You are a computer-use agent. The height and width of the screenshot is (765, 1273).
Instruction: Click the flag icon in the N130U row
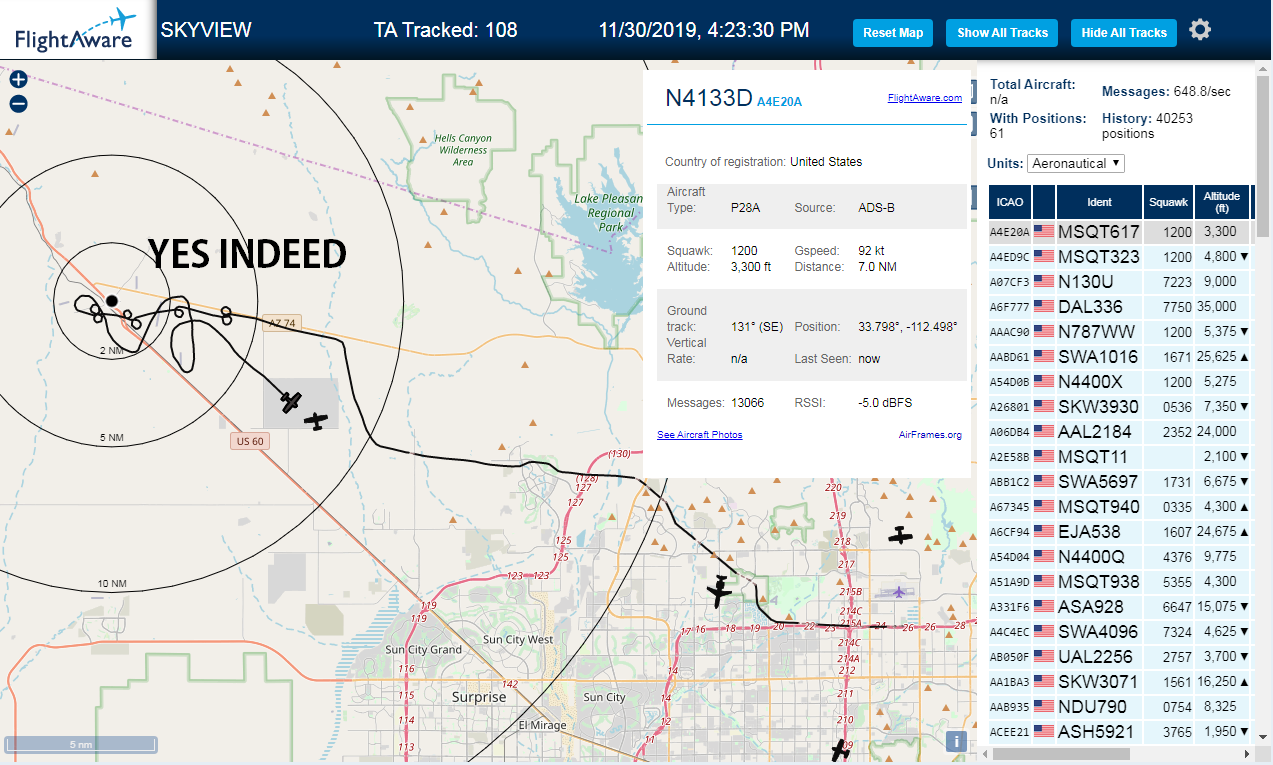[x=1044, y=281]
